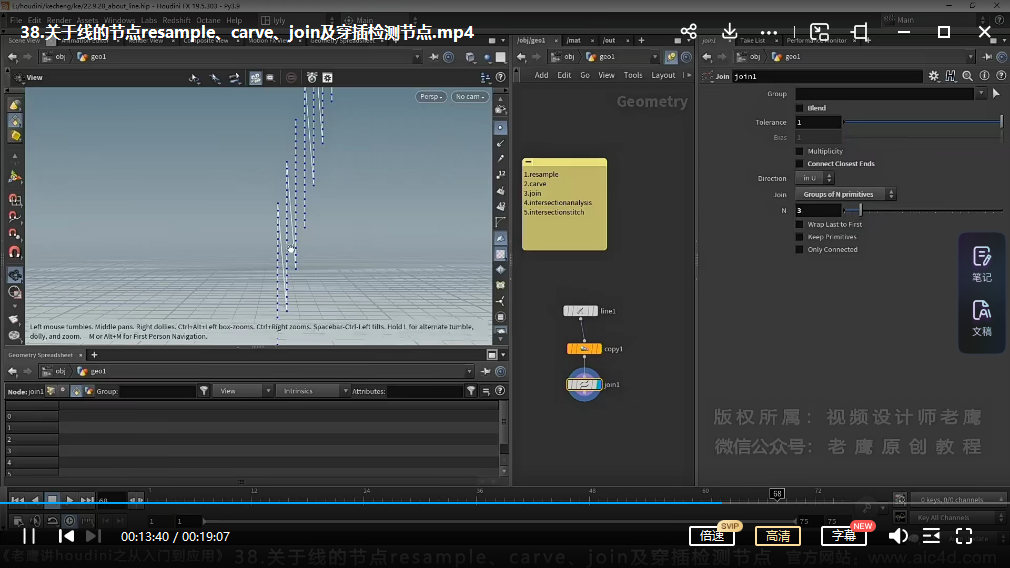Open spreadsheet View dropdown
Viewport: 1010px width, 568px height.
point(242,391)
